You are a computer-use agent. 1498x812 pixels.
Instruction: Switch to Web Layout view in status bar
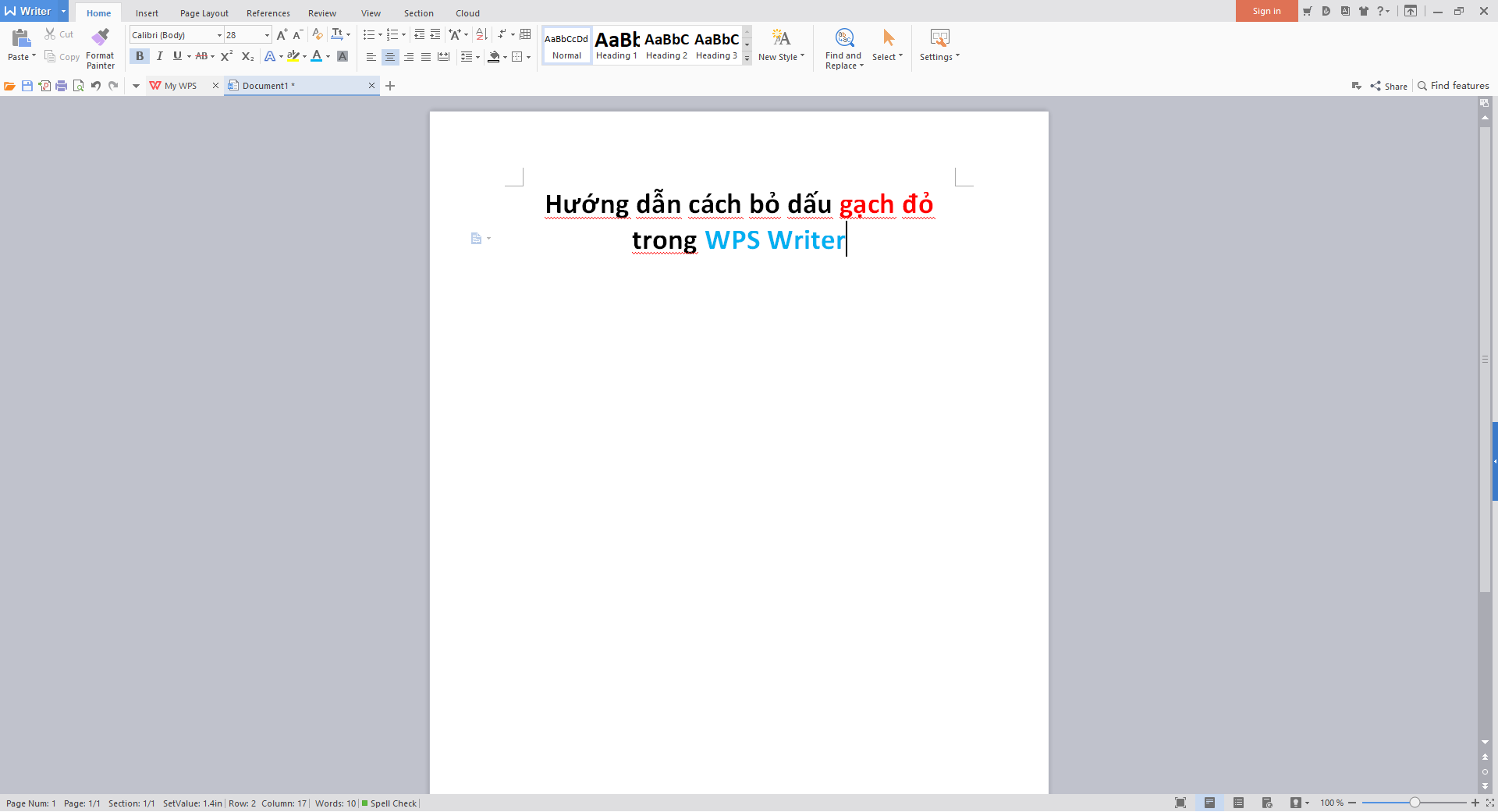pyautogui.click(x=1267, y=803)
